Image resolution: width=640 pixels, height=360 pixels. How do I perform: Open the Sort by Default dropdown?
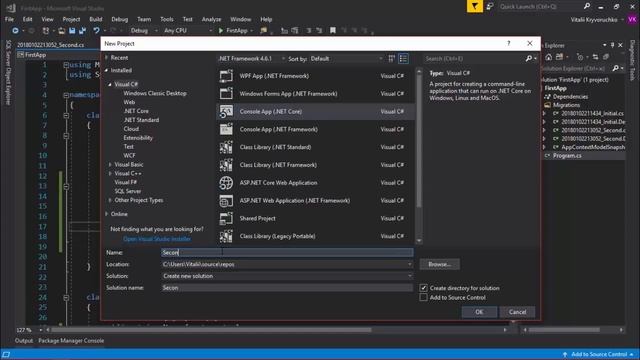pos(347,59)
